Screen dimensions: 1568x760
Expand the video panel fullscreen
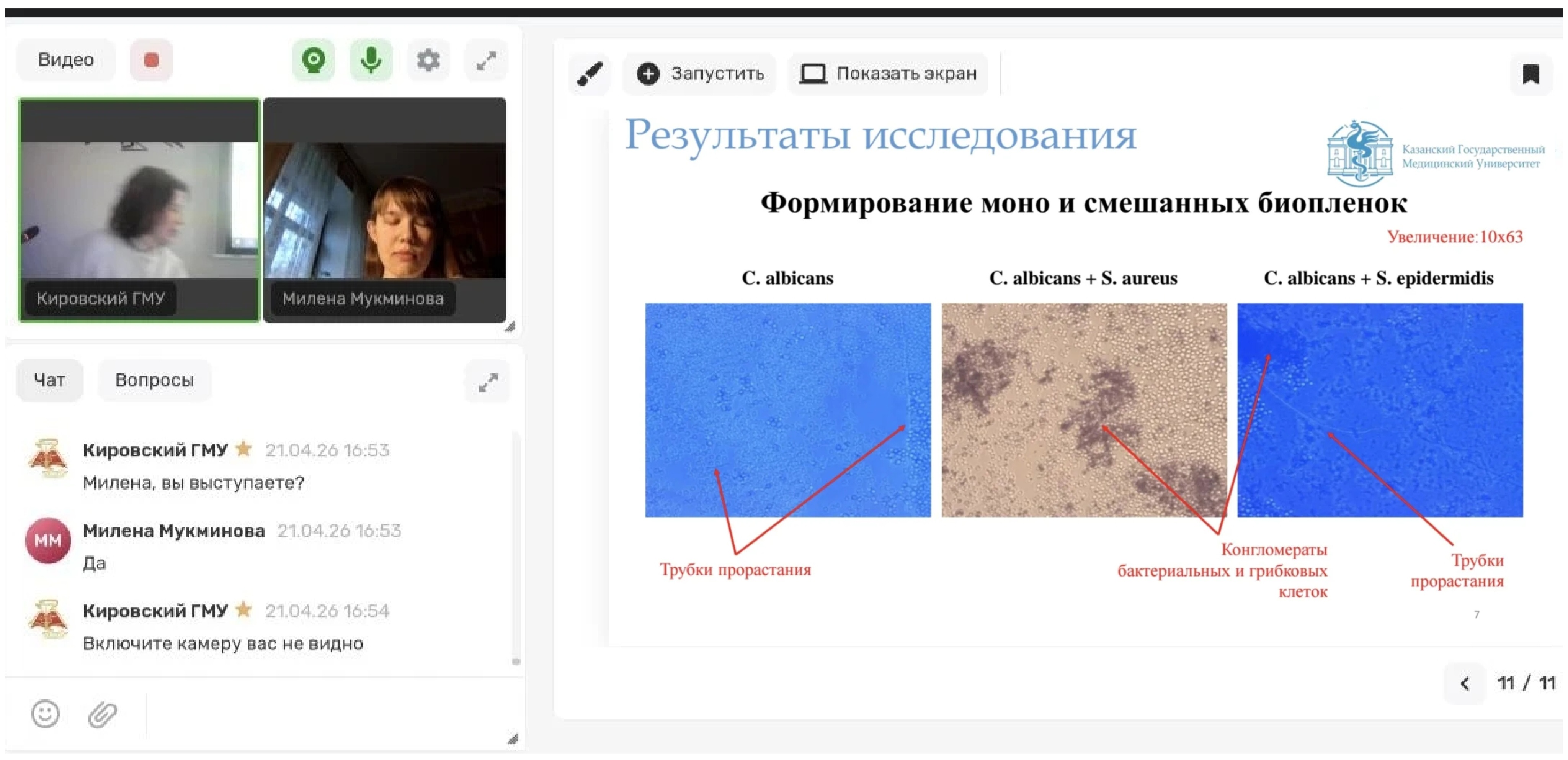click(x=486, y=60)
